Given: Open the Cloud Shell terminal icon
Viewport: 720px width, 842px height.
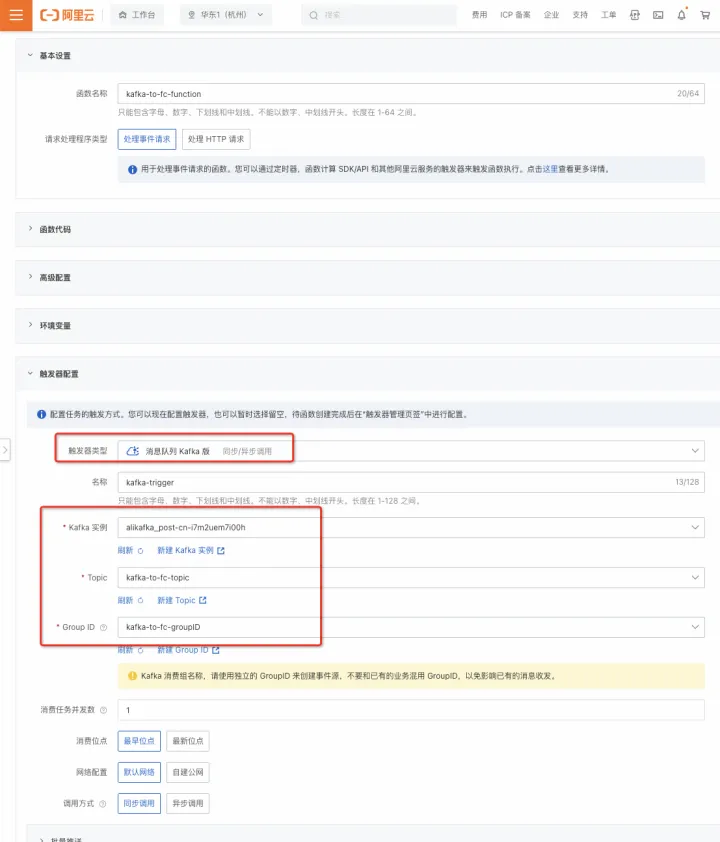Looking at the screenshot, I should tap(658, 15).
